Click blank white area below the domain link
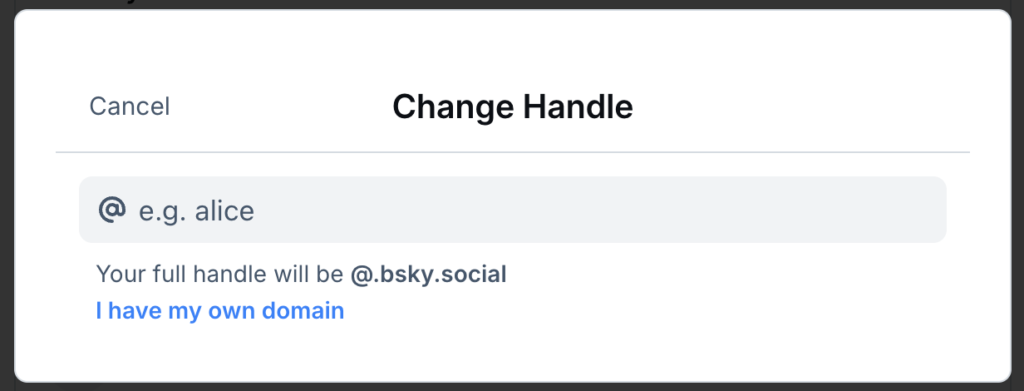Image resolution: width=1024 pixels, height=391 pixels. click(513, 352)
